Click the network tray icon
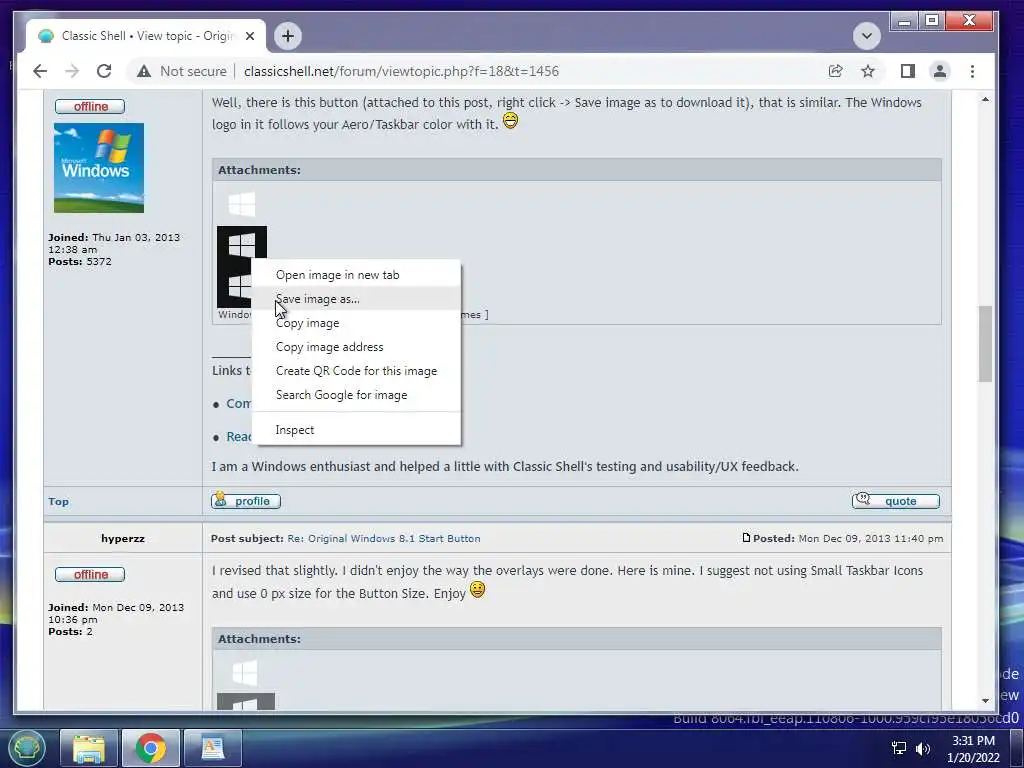The height and width of the screenshot is (768, 1024). (x=899, y=748)
